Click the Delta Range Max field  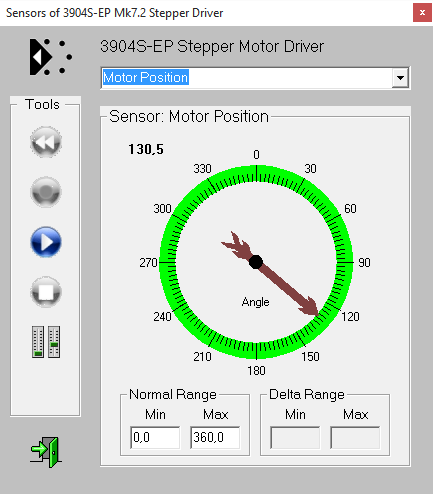pos(355,437)
